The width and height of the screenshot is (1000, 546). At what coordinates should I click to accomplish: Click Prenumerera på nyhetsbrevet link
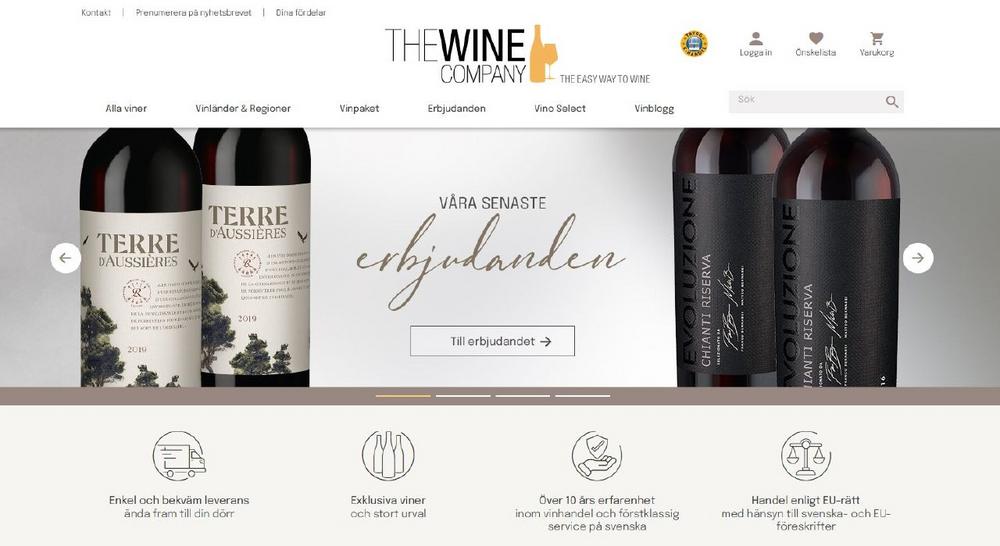[193, 13]
